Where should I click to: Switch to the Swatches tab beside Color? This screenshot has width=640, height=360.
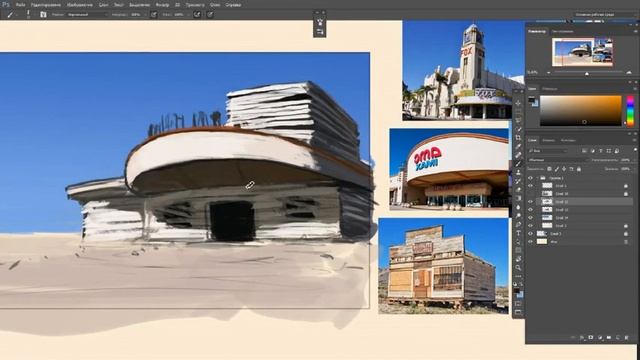(549, 89)
